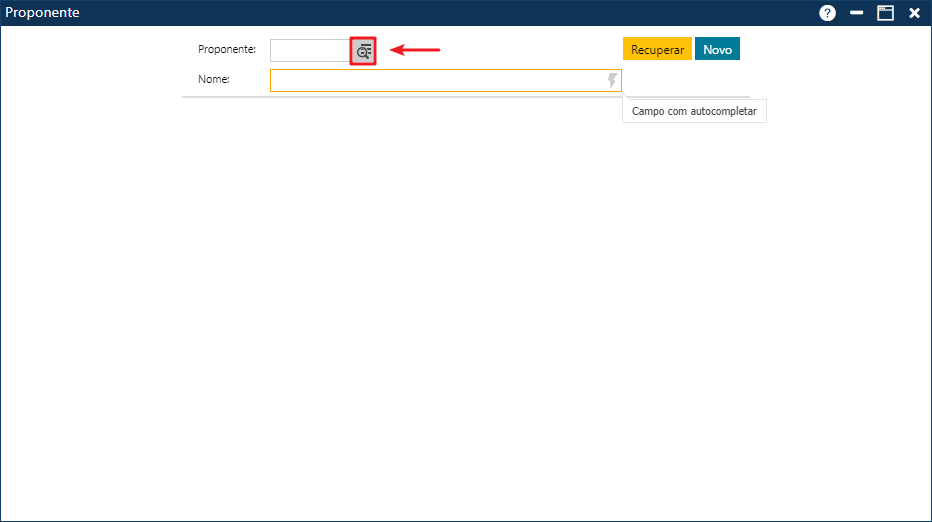This screenshot has width=932, height=522.
Task: Click the "Campo com autocompletar" tooltip
Action: coord(694,111)
